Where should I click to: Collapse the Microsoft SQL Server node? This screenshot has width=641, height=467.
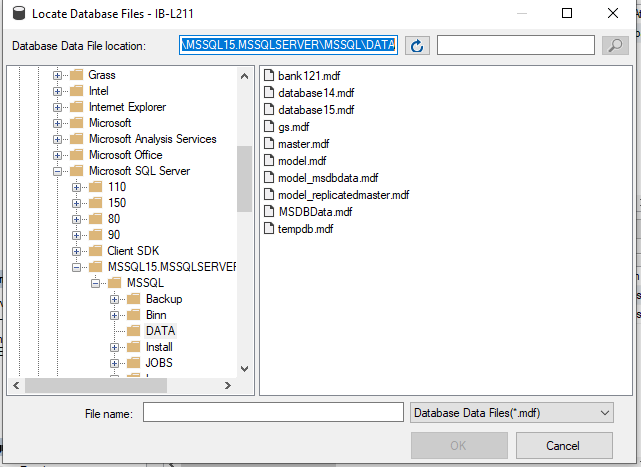[x=58, y=171]
